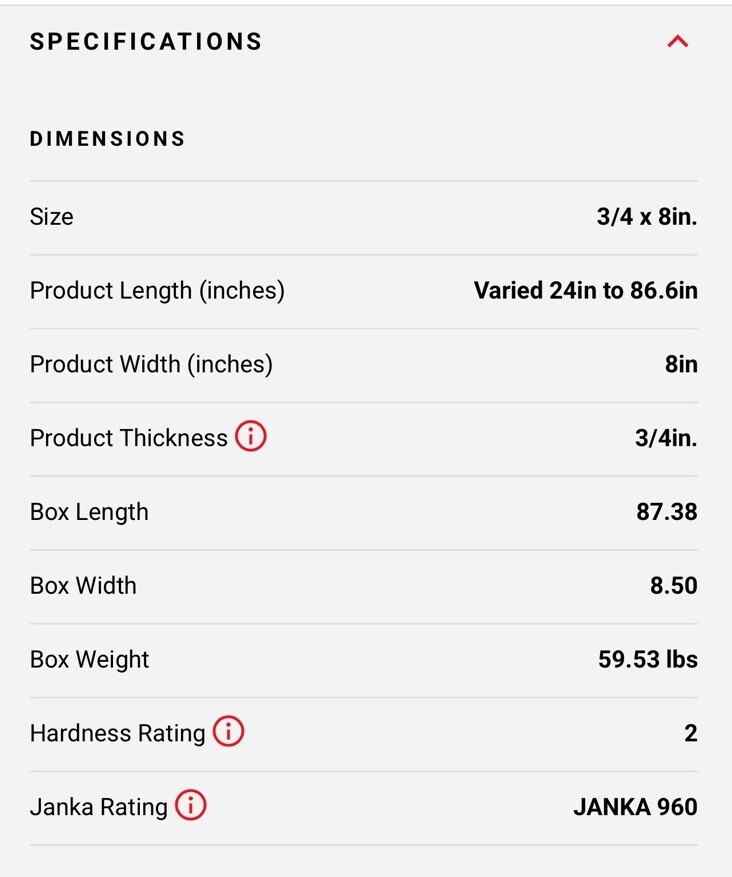Click the JANKA 960 rating value
732x877 pixels.
coord(635,807)
